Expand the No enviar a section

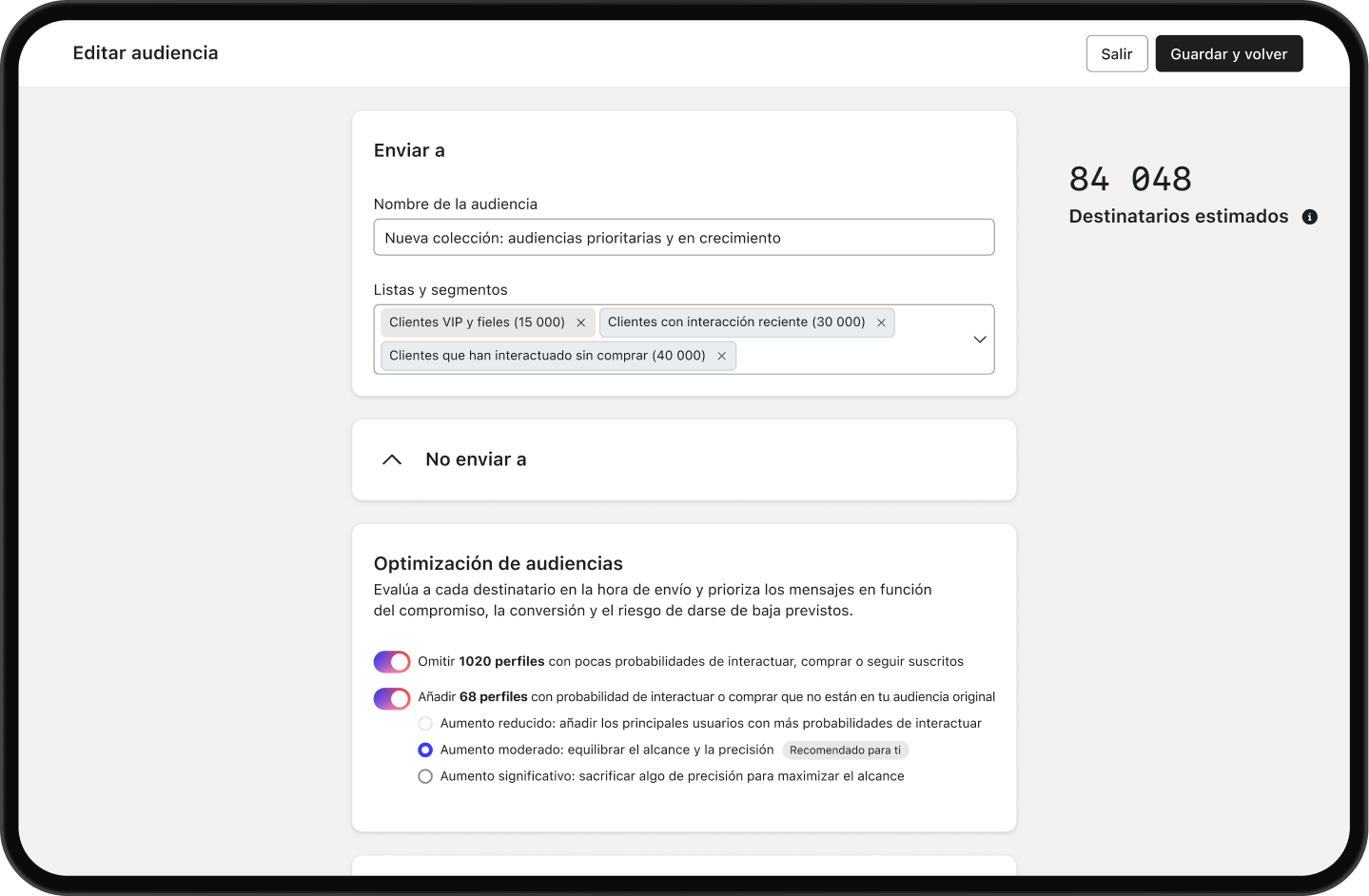click(392, 459)
